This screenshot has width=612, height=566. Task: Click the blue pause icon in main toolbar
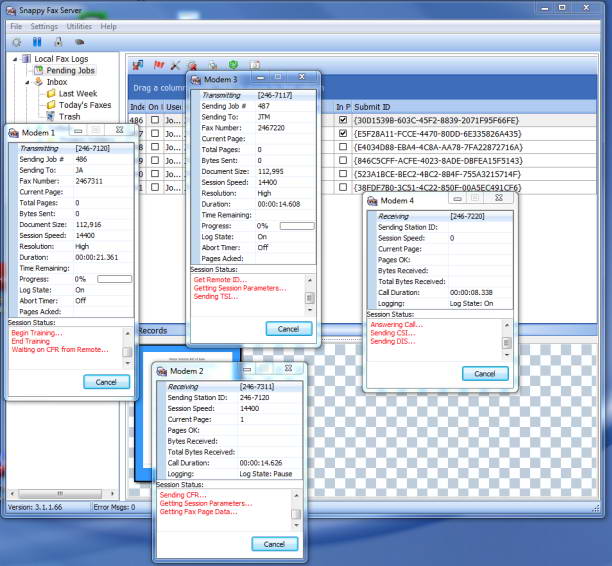coord(37,42)
